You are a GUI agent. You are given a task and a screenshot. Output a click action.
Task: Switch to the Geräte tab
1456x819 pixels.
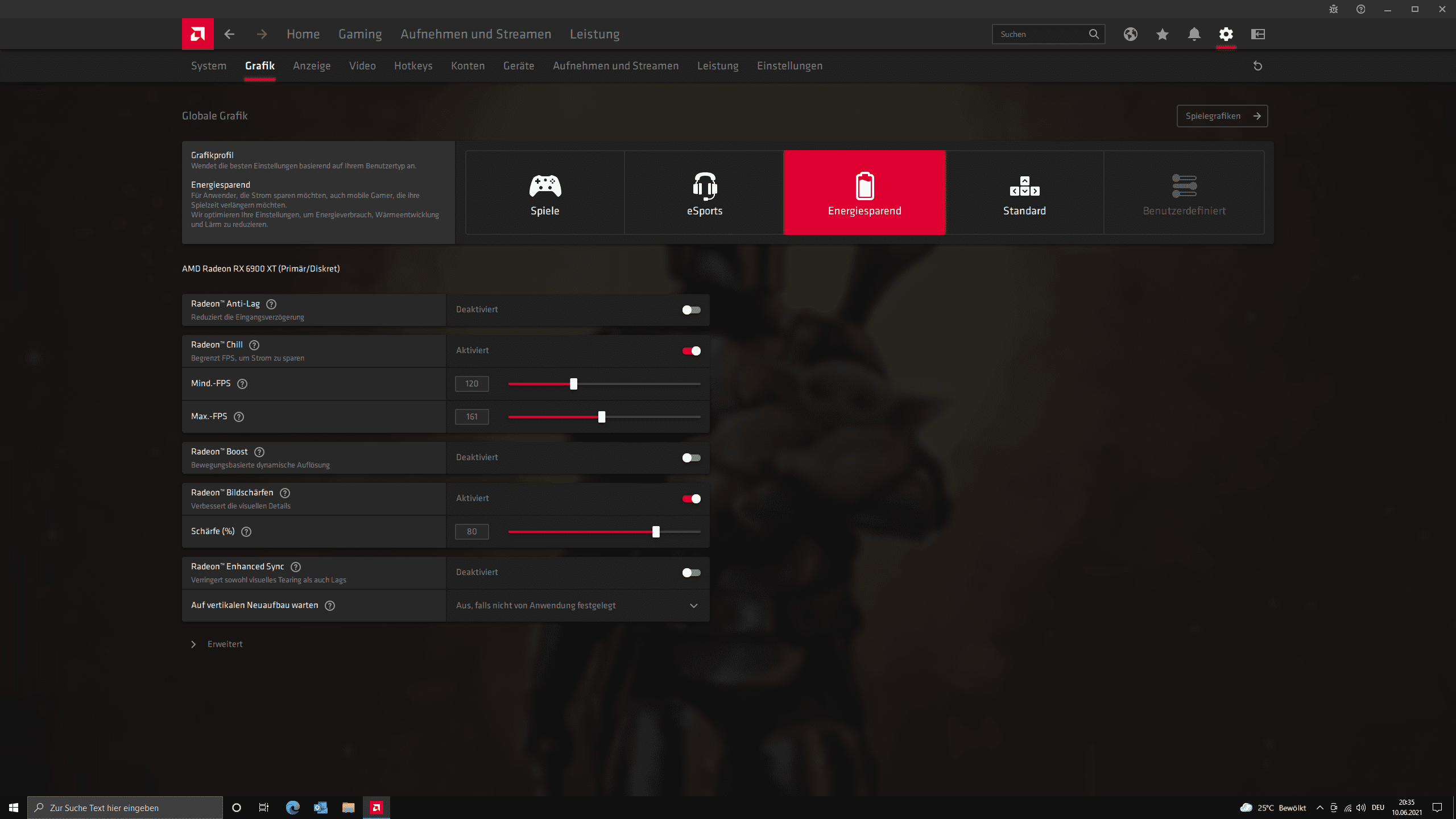(x=519, y=66)
